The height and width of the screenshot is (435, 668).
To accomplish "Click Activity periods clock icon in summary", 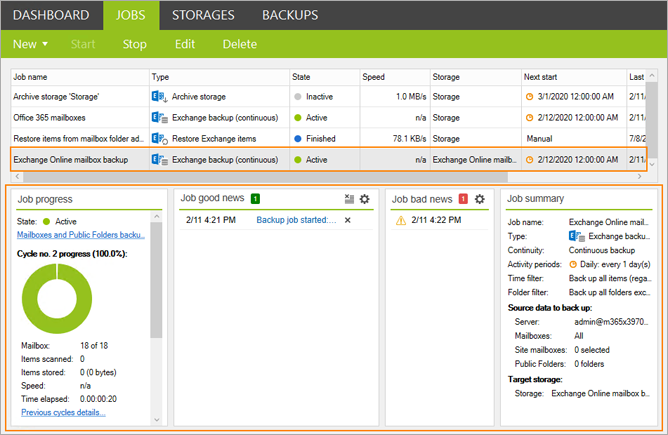I will [573, 265].
